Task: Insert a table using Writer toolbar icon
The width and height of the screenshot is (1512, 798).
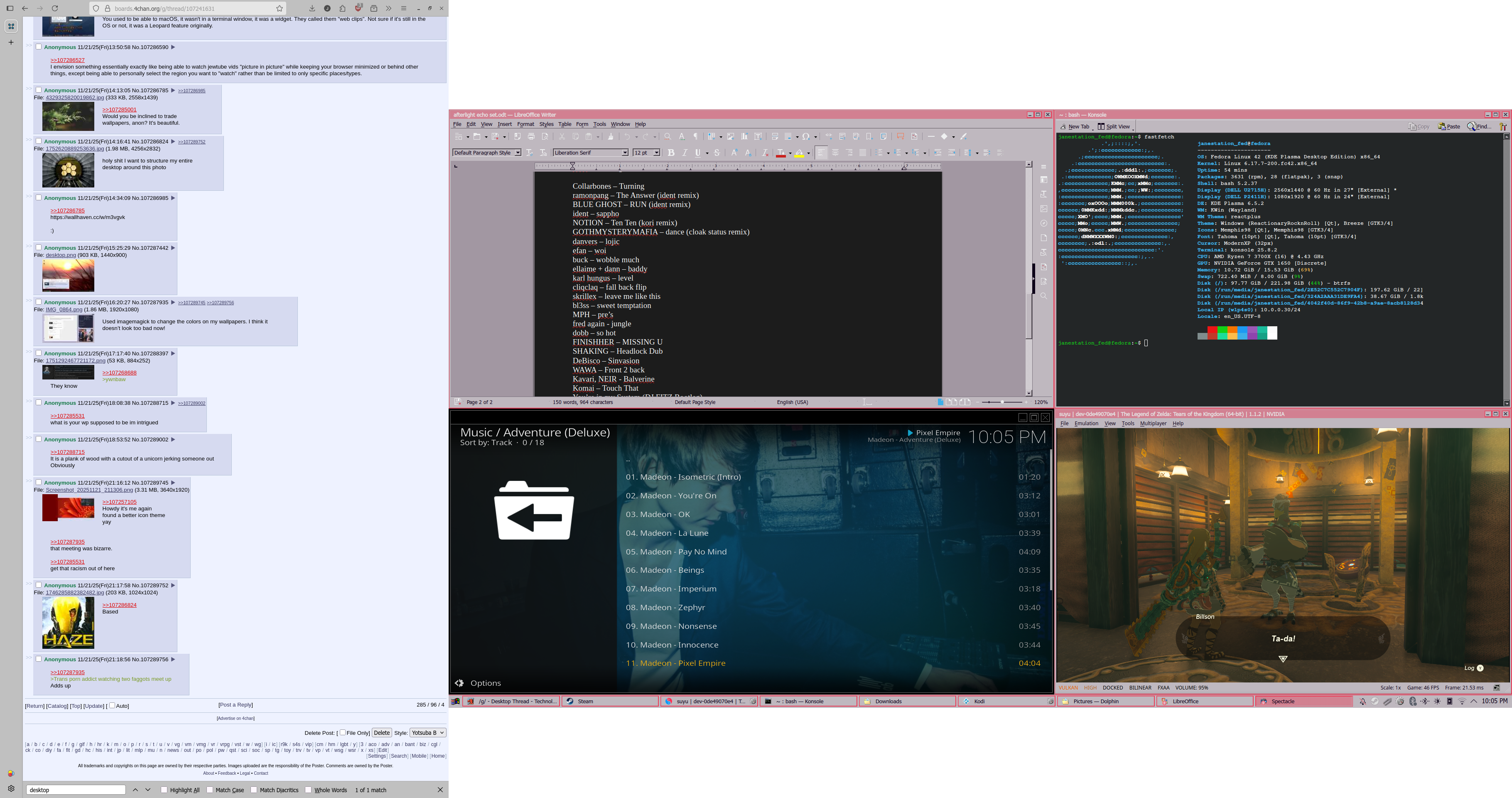Action: pos(712,136)
